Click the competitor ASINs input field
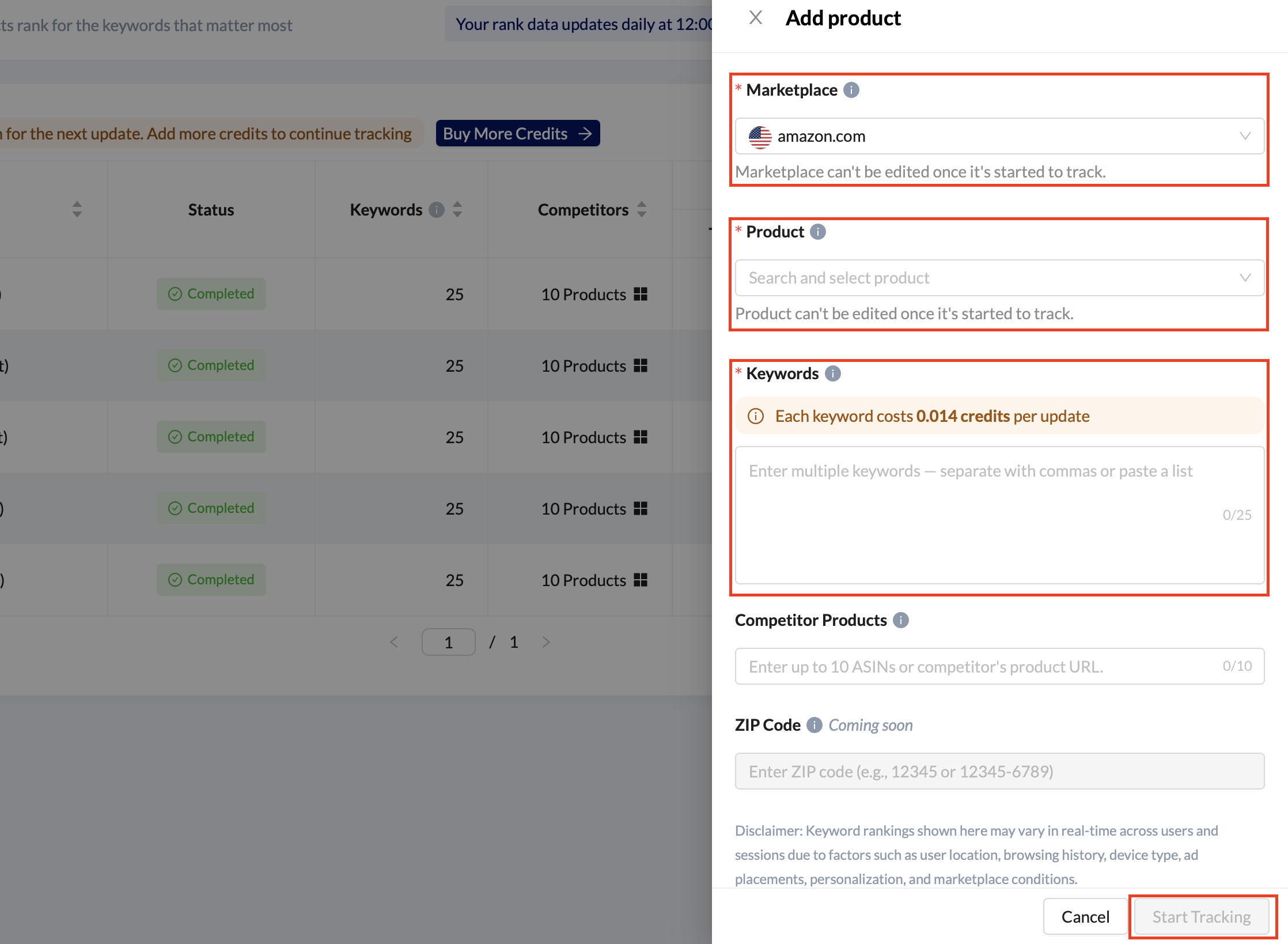1288x944 pixels. coord(979,666)
